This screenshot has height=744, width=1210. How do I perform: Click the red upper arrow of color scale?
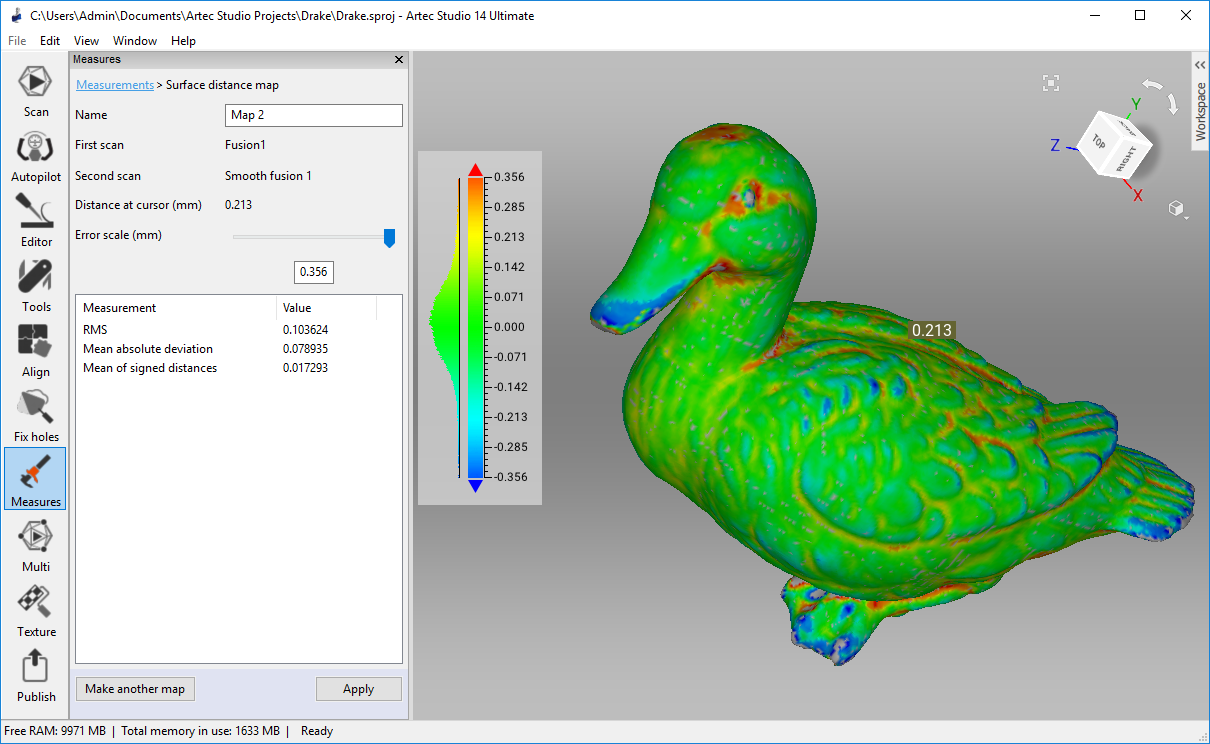tap(476, 169)
